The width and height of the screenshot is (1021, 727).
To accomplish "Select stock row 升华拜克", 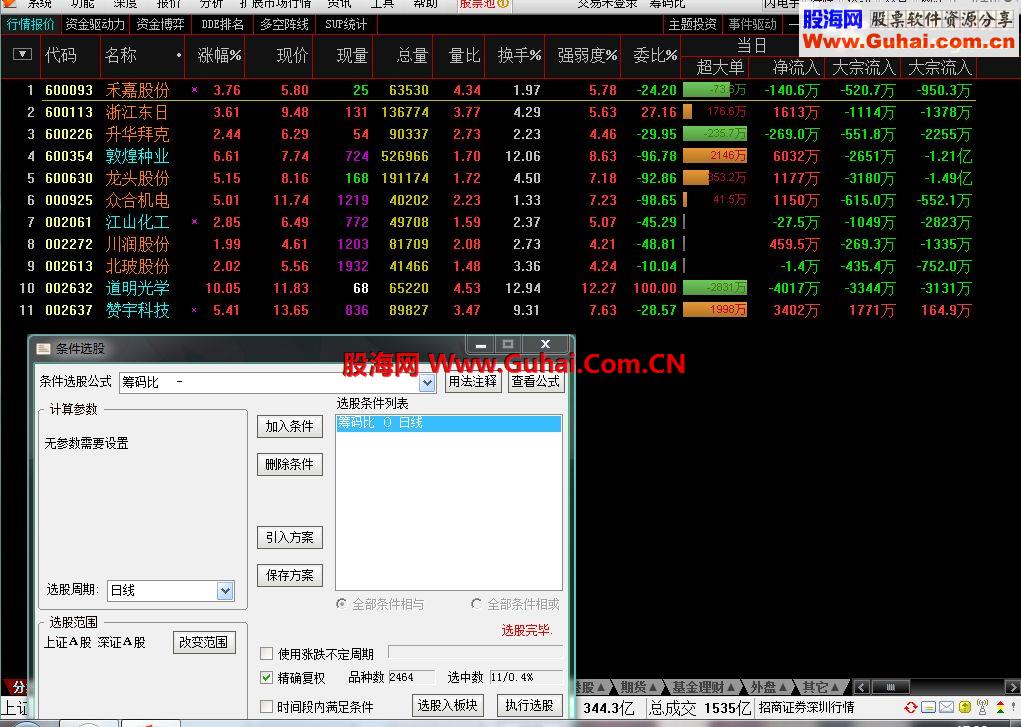I will [x=488, y=134].
